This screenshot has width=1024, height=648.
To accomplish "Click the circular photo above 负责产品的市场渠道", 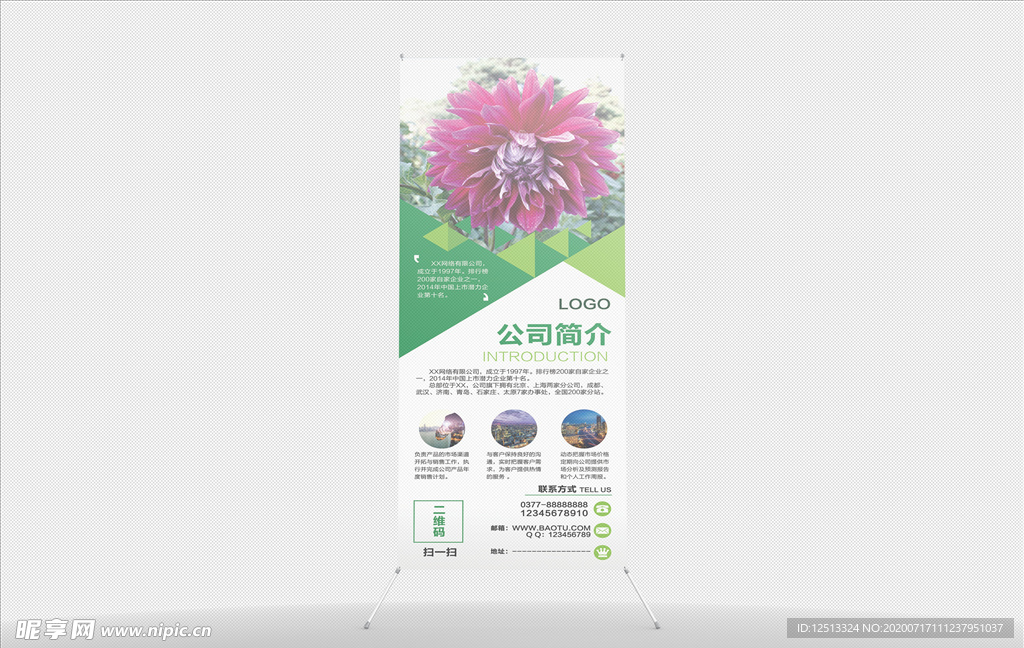I will point(442,429).
